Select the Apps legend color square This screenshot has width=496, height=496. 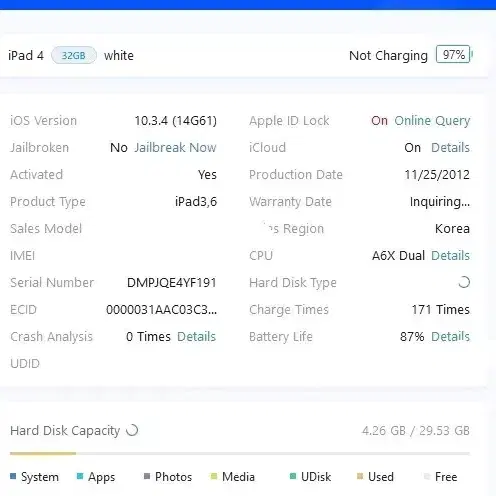[x=80, y=476]
